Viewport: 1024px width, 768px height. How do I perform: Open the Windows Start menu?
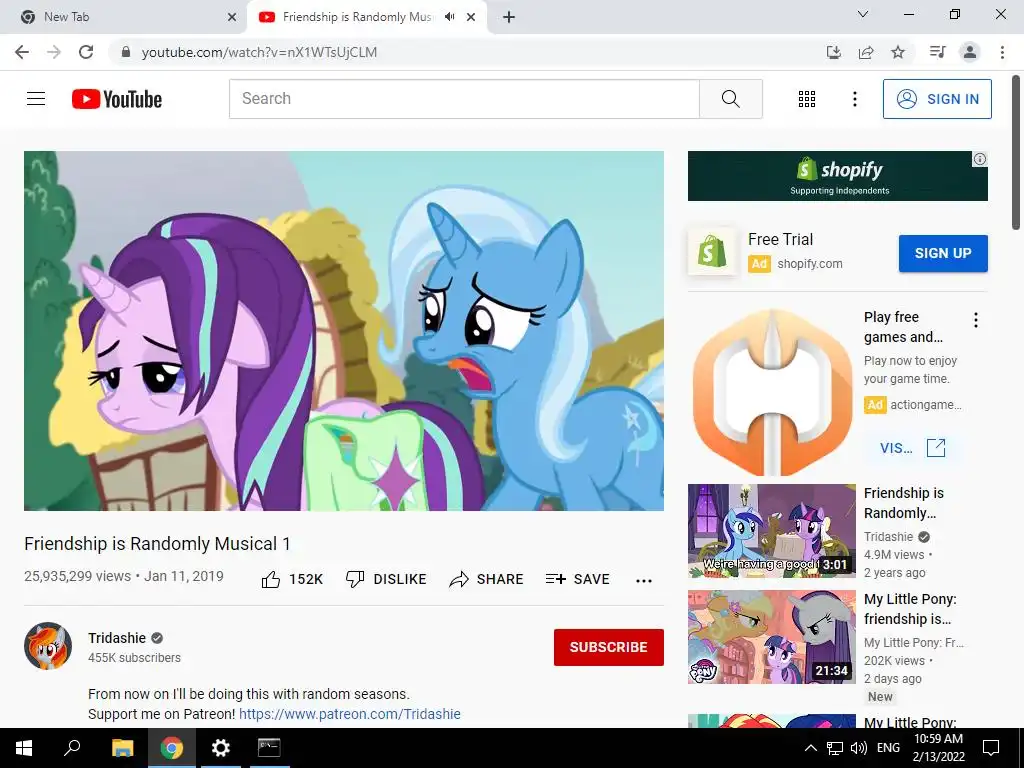pos(24,748)
